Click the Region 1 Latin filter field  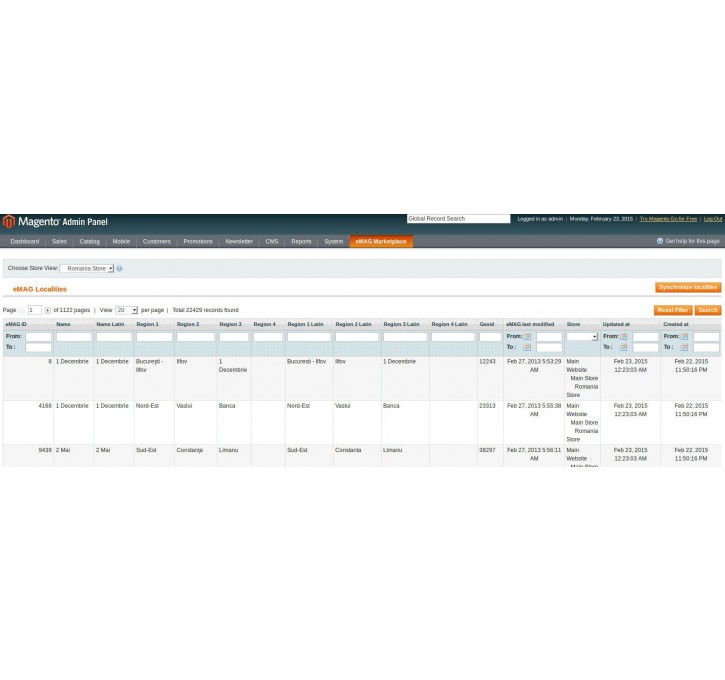(309, 337)
